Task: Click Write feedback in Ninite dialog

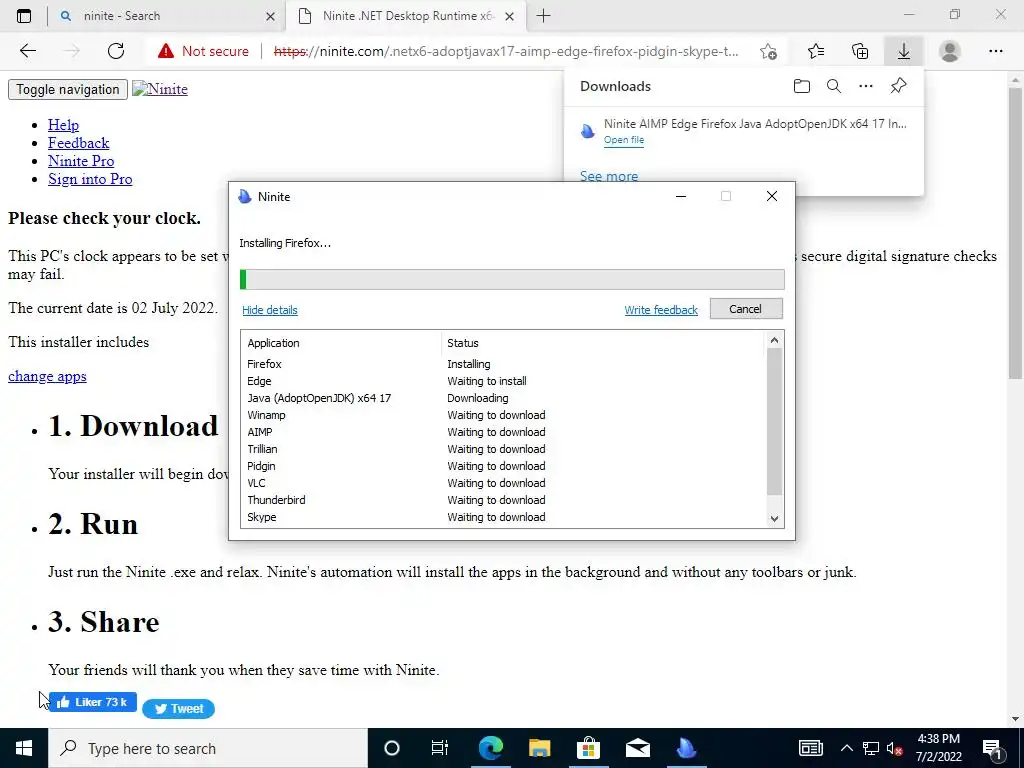Action: click(x=661, y=310)
